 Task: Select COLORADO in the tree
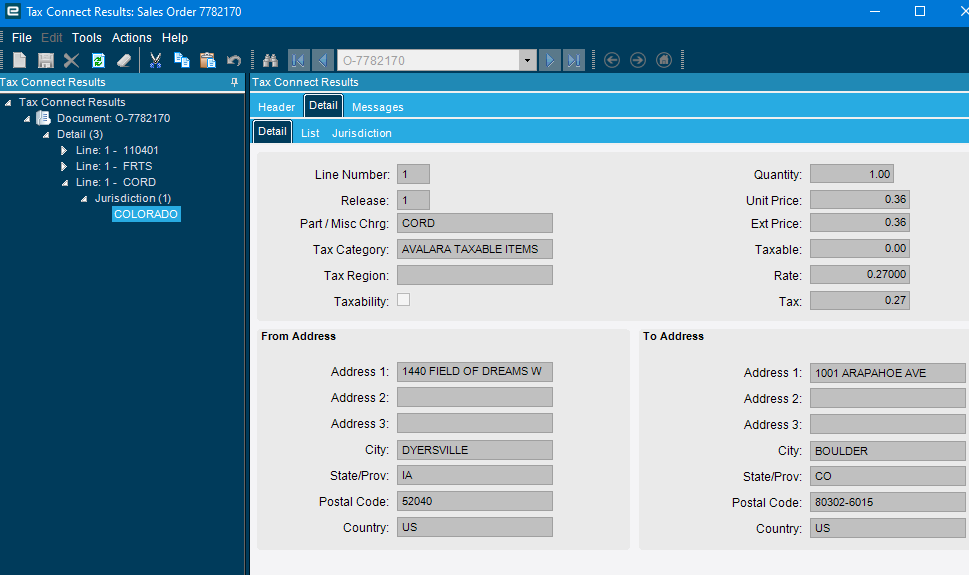click(x=146, y=214)
